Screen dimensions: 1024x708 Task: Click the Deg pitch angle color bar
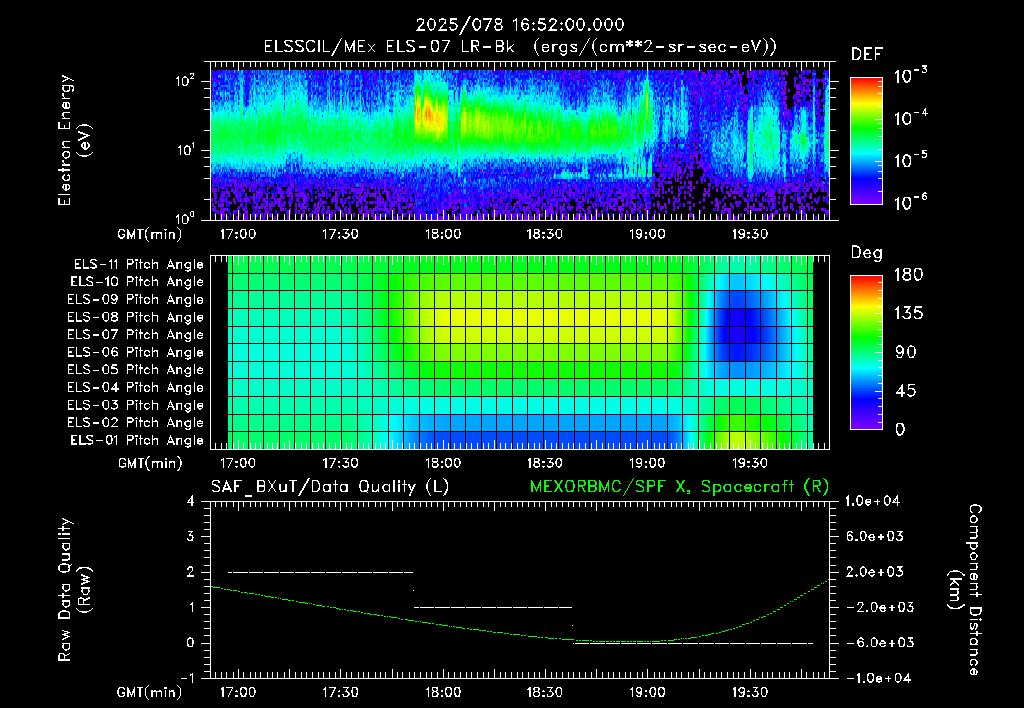click(866, 352)
